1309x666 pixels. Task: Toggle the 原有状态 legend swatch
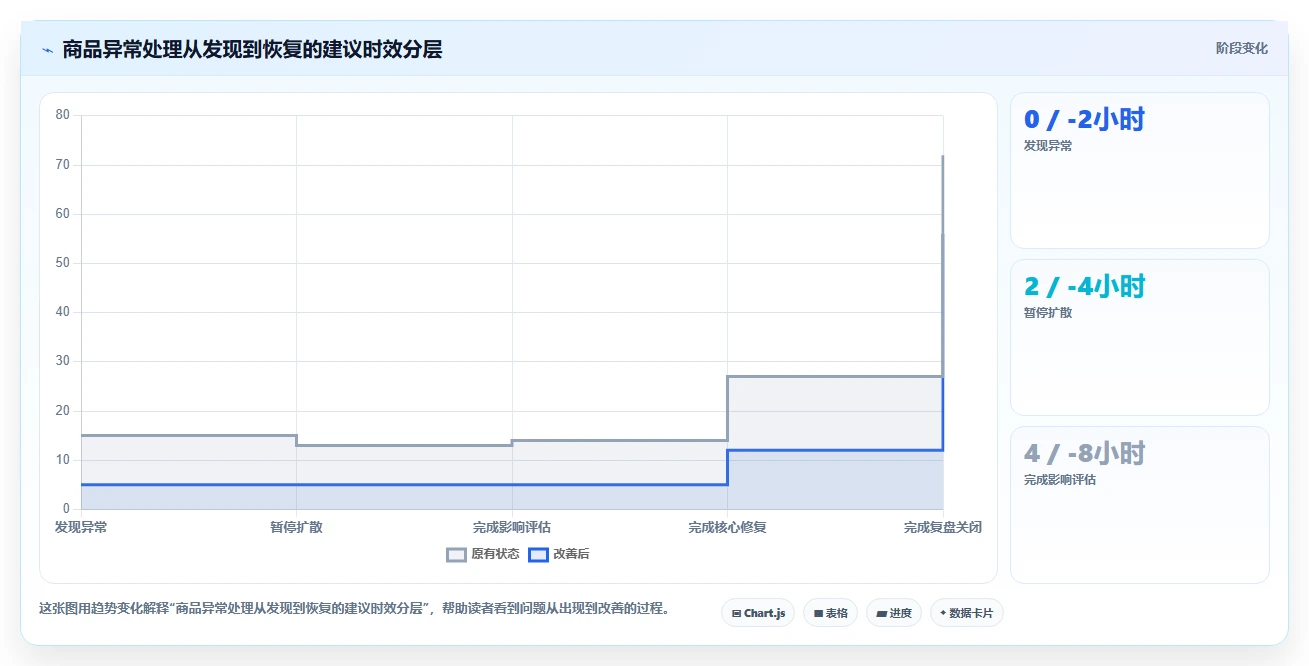click(456, 554)
